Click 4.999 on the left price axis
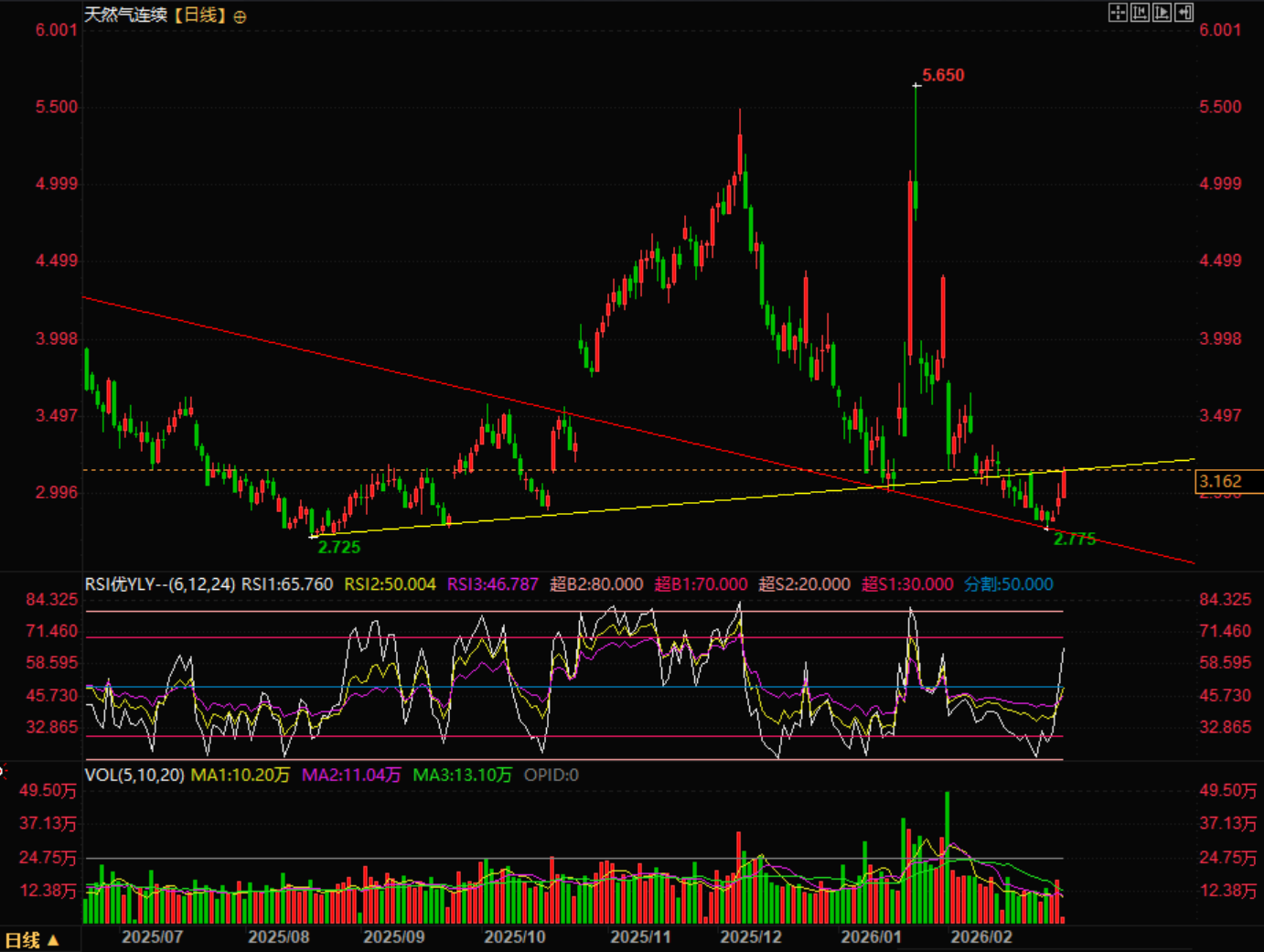Viewport: 1264px width, 952px height. 57,184
